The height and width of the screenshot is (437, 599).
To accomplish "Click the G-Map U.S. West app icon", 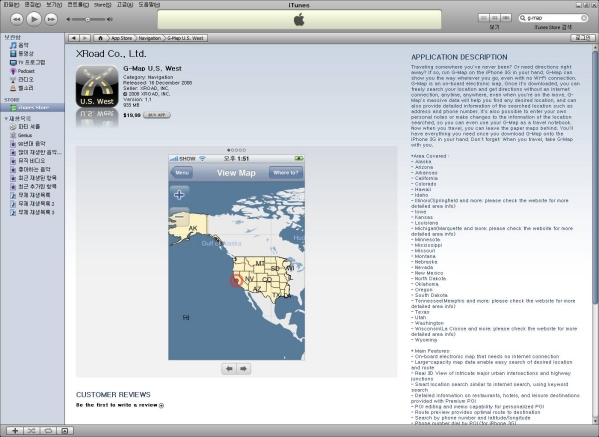I will point(97,86).
